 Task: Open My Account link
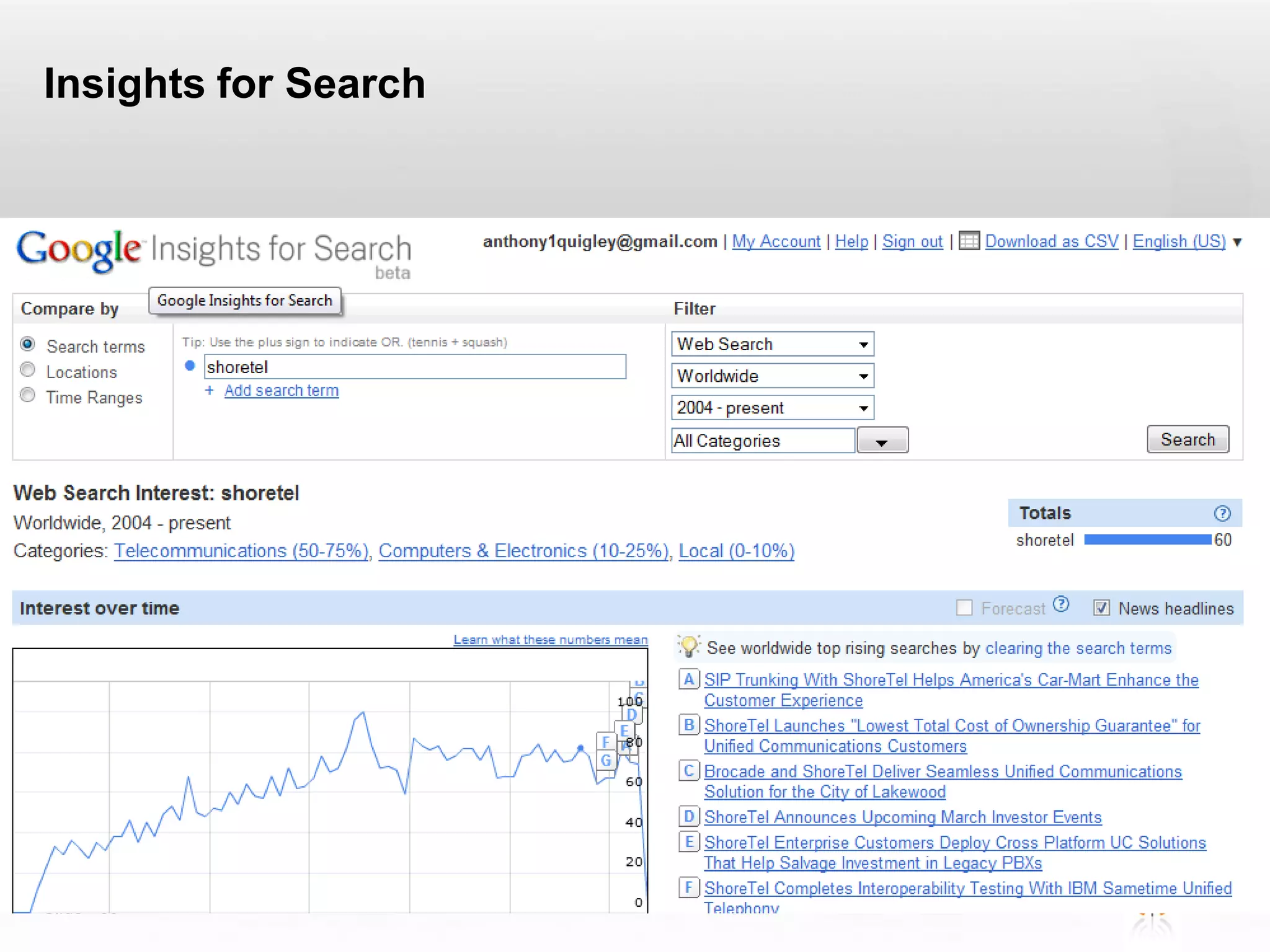[x=776, y=241]
